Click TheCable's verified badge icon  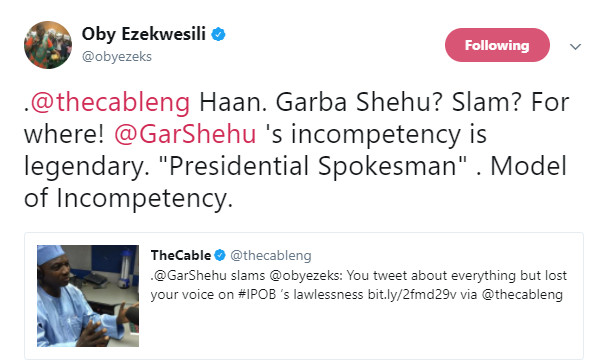[x=220, y=256]
